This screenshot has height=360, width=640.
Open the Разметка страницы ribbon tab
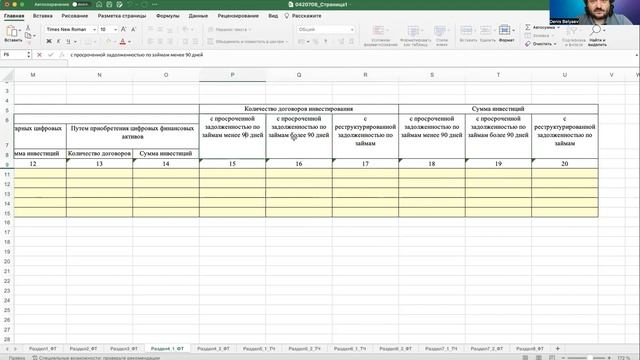pos(122,16)
